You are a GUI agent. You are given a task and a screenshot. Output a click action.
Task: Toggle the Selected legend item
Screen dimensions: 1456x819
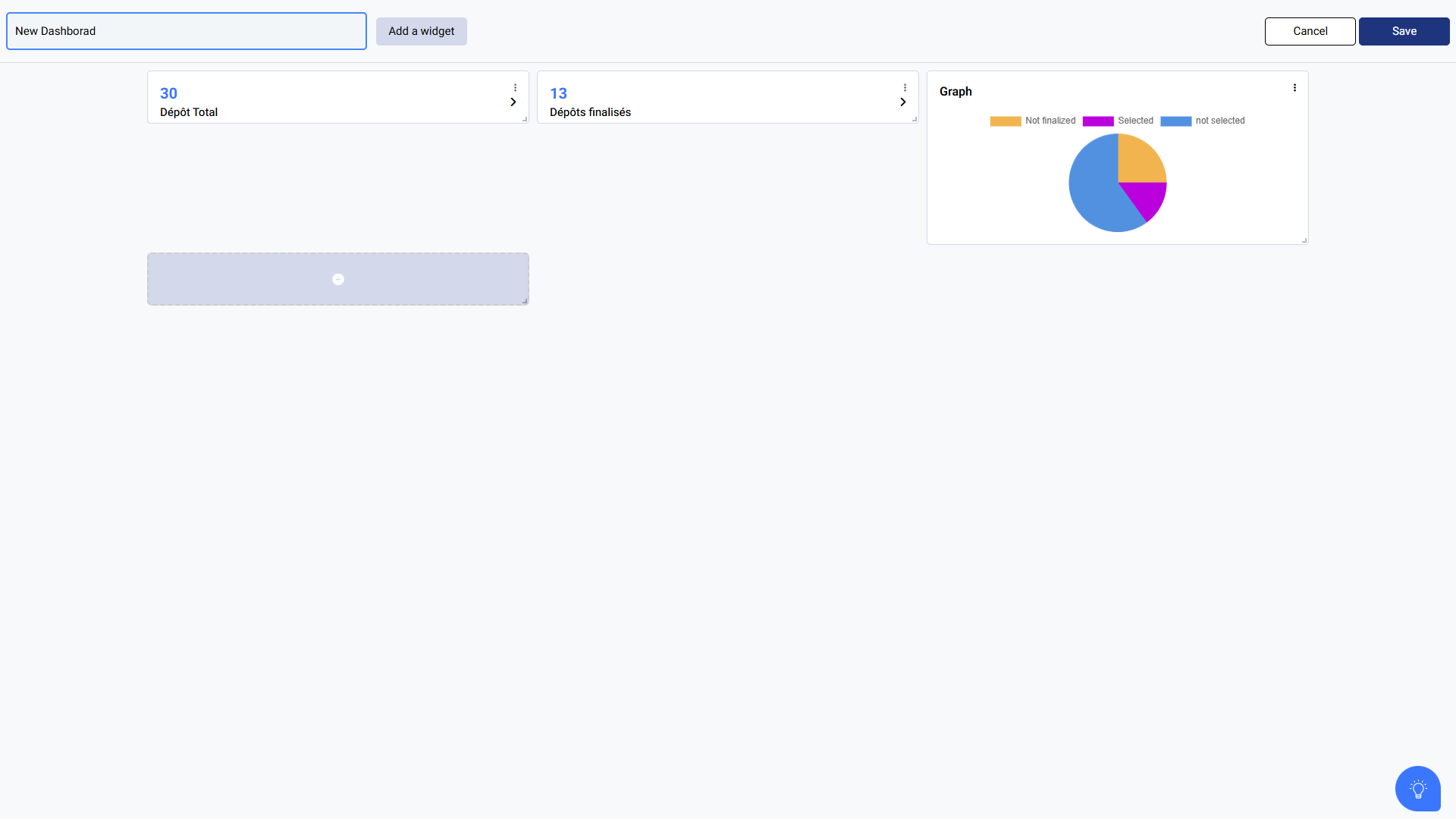(x=1118, y=121)
